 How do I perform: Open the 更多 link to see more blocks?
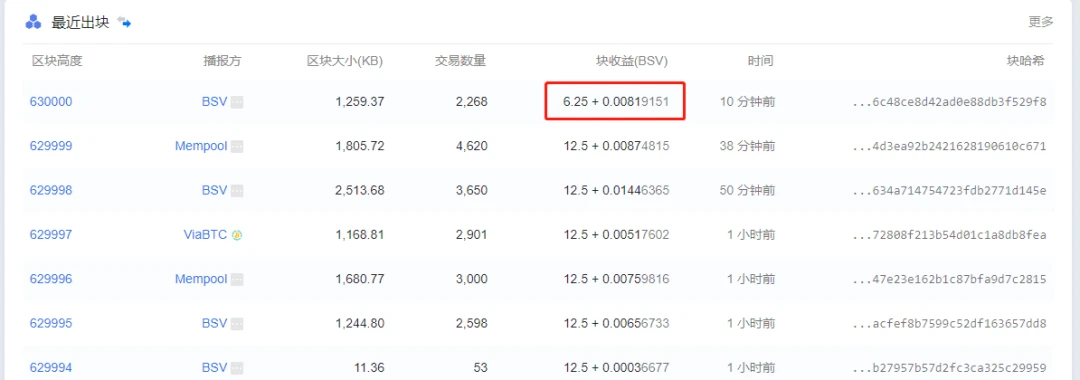1041,21
